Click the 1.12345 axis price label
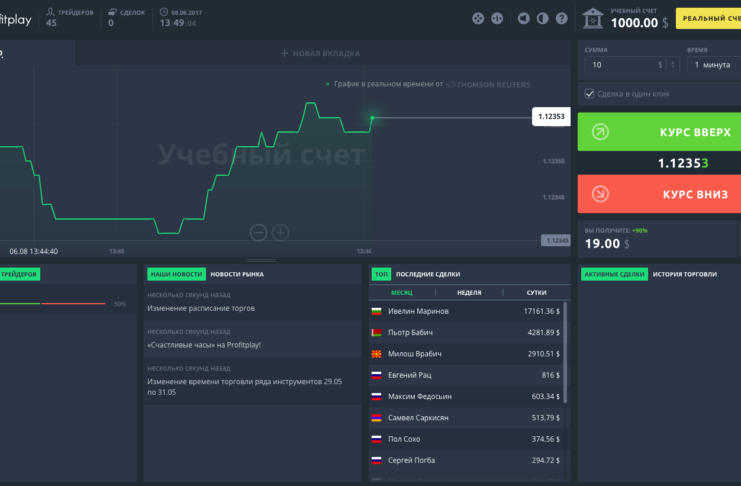 (x=556, y=241)
